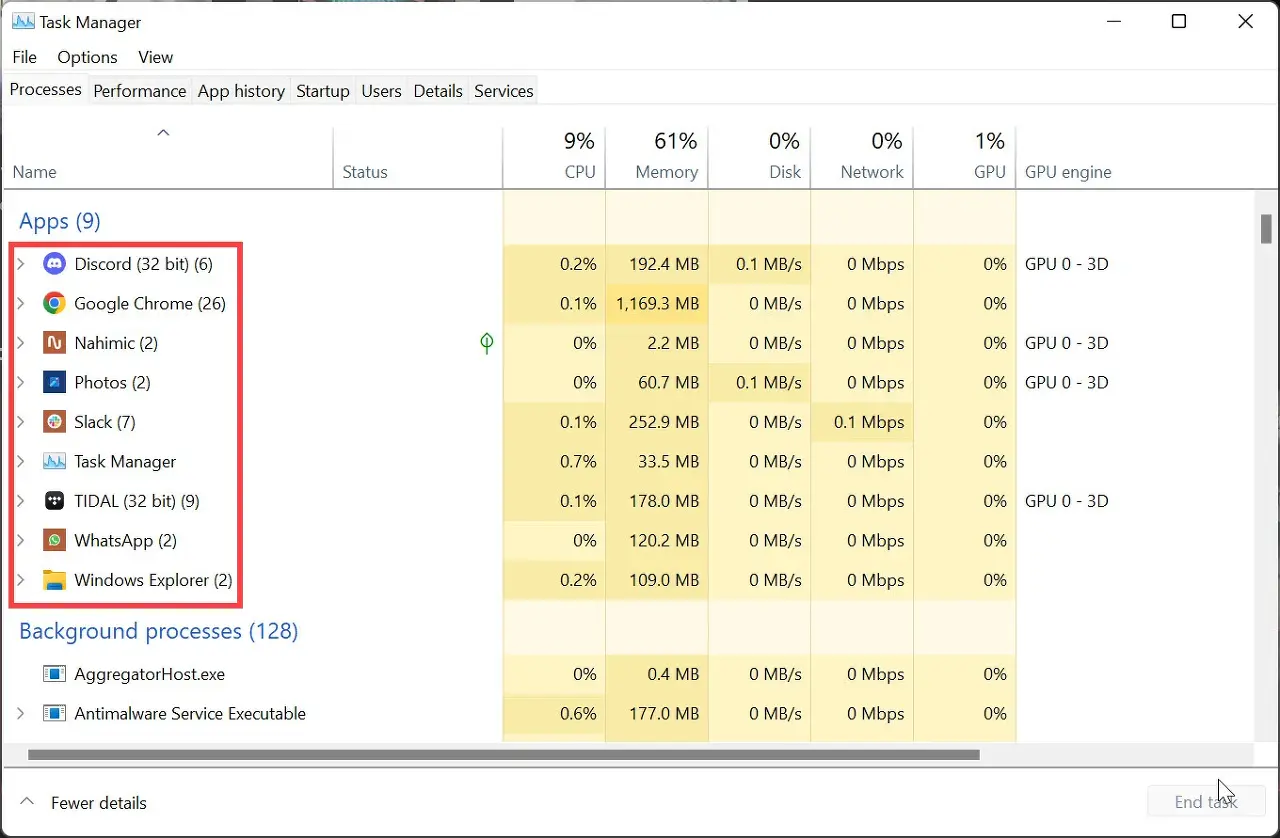The image size is (1280, 838).
Task: Click Windows Explorer's 109.0 MB memory value
Action: 664,580
